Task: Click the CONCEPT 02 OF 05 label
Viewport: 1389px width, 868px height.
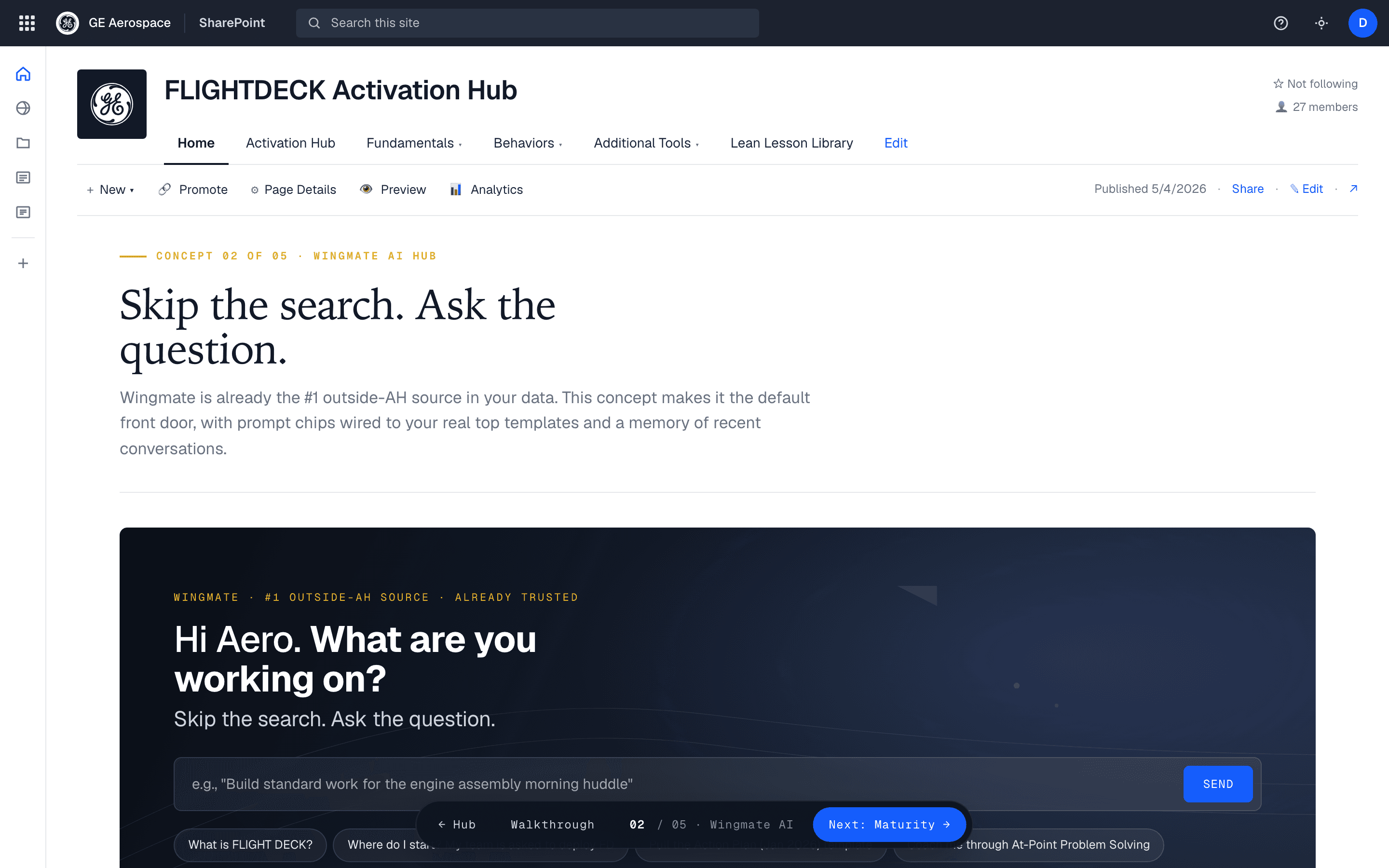Action: click(221, 256)
